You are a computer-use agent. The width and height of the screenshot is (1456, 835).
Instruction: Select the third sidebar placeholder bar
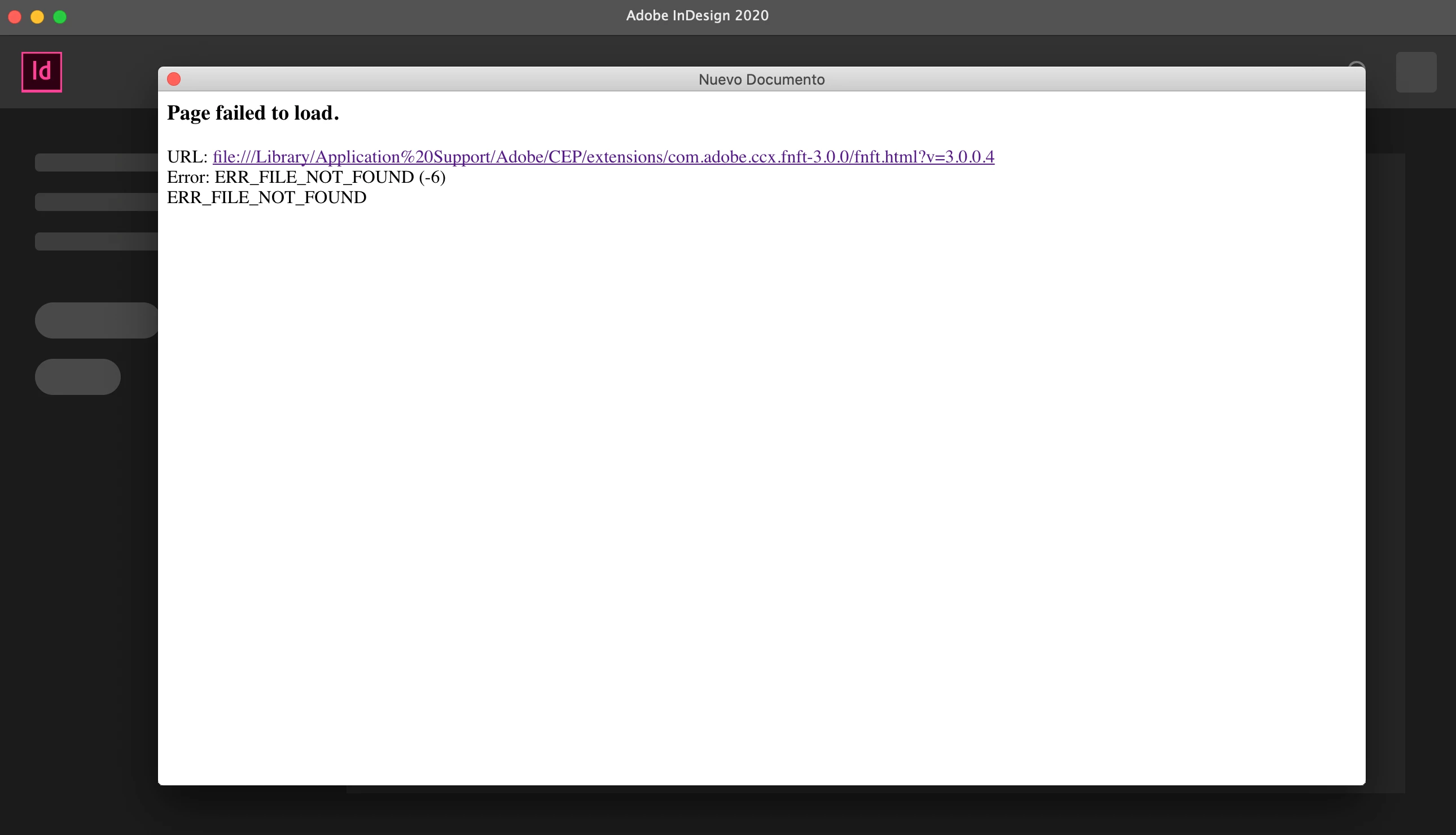point(96,241)
